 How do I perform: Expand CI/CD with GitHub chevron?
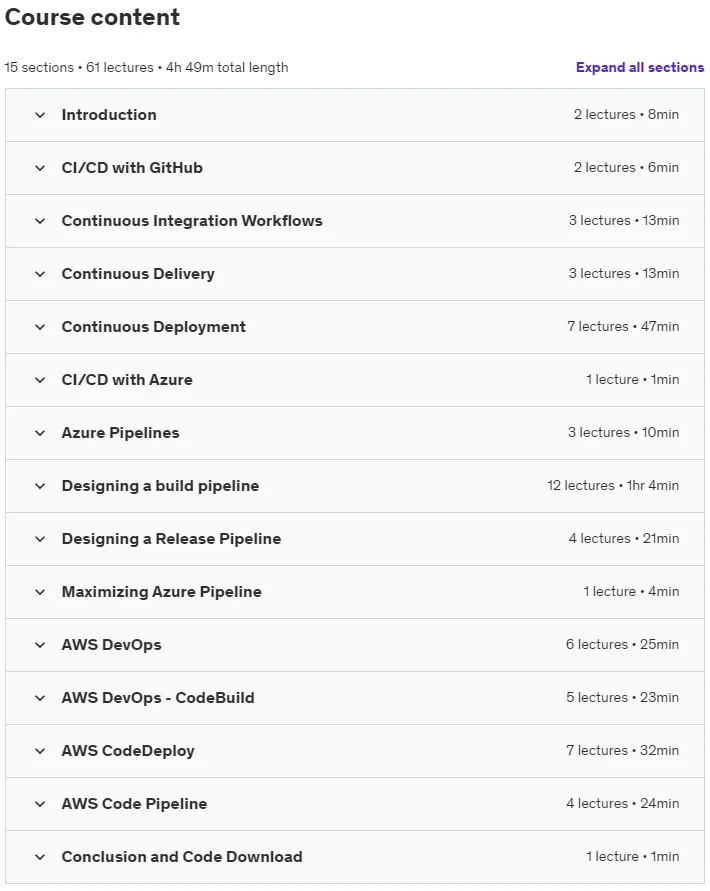click(40, 168)
